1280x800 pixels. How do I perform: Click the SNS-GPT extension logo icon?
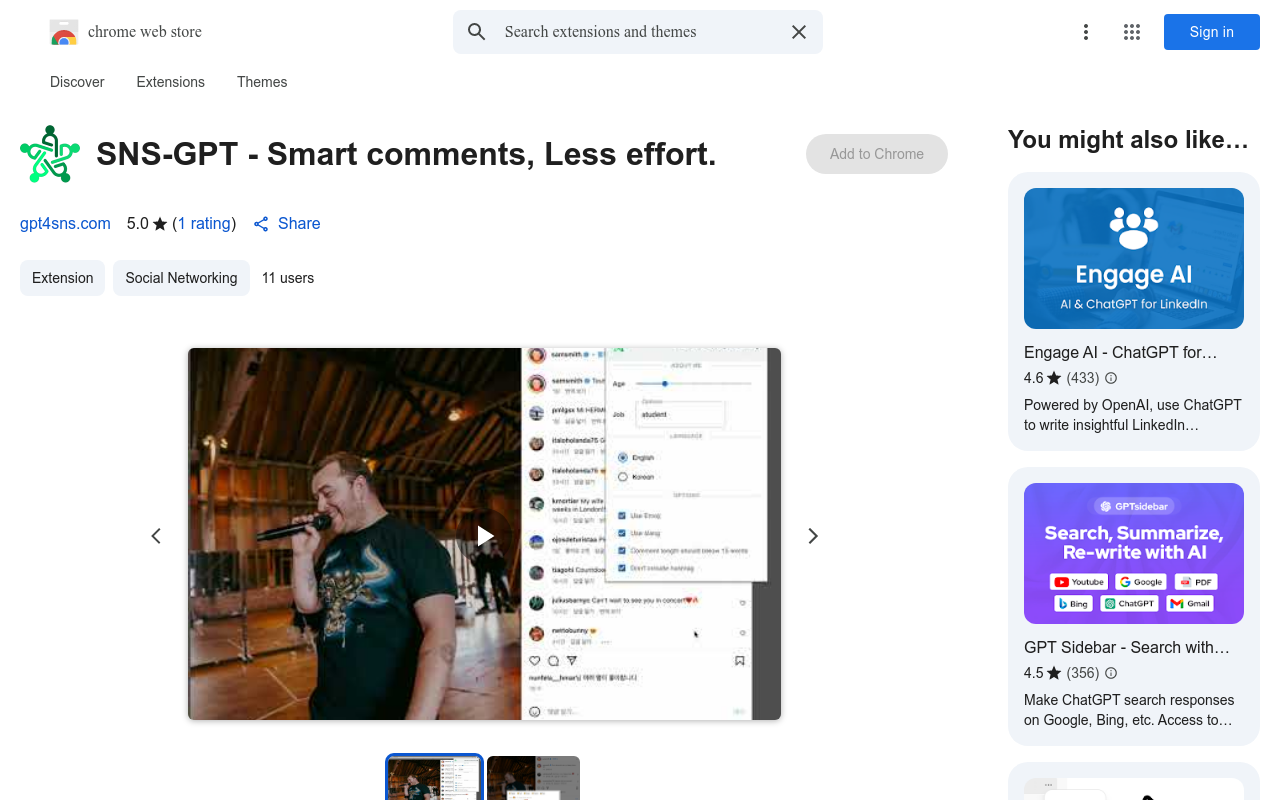50,154
